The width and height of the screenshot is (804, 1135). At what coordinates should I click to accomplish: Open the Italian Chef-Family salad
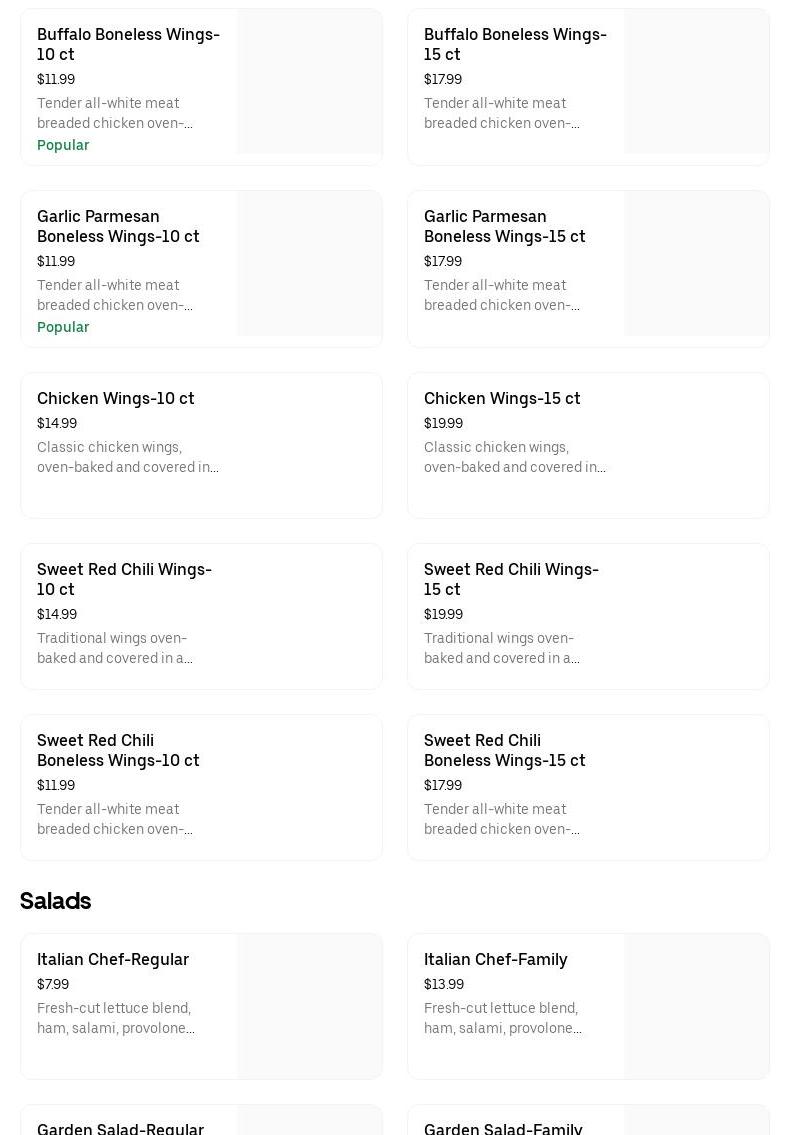[495, 959]
